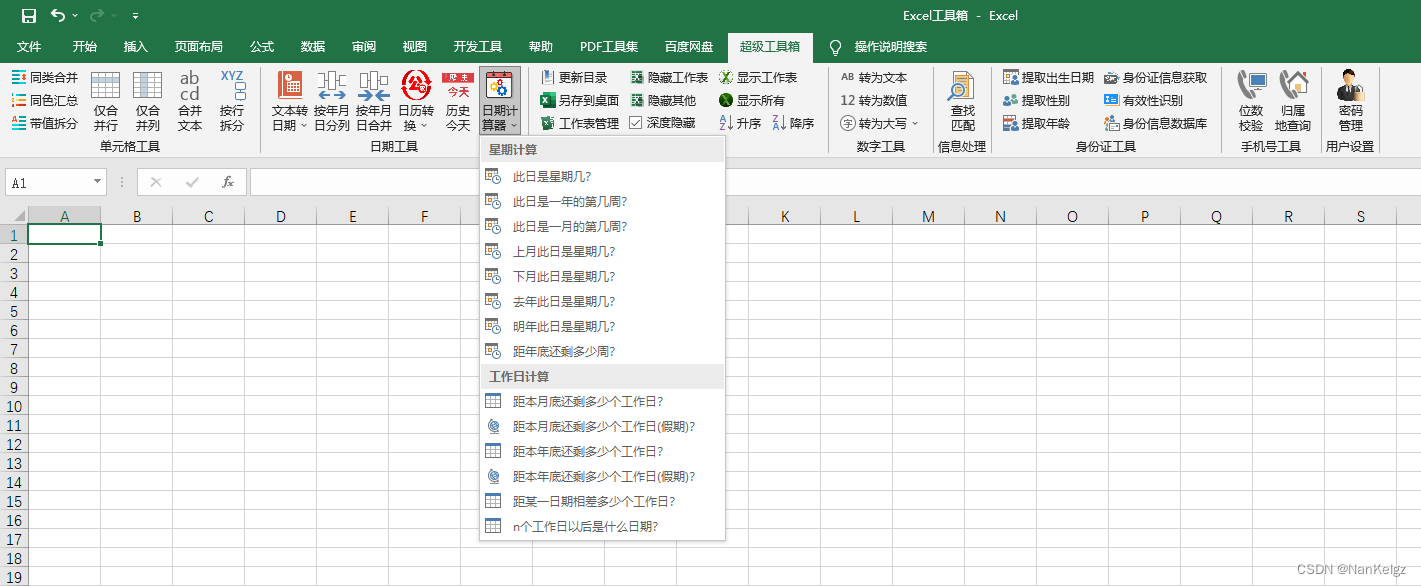This screenshot has height=586, width=1421.
Task: Select the 同类合并 cell tool
Action: (44, 76)
